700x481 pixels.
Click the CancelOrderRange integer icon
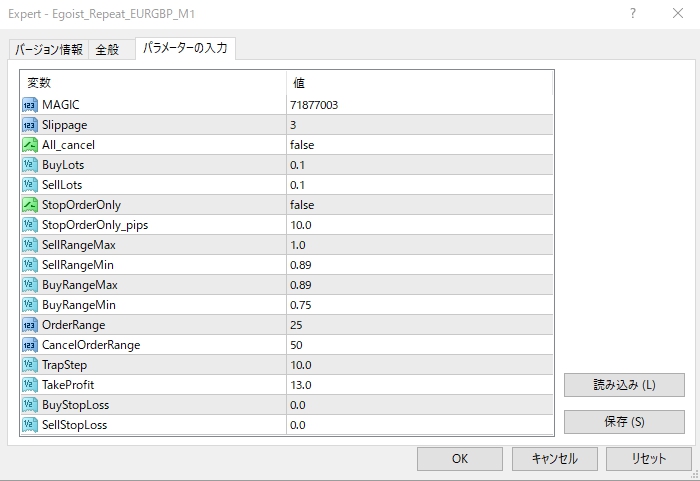pyautogui.click(x=29, y=345)
